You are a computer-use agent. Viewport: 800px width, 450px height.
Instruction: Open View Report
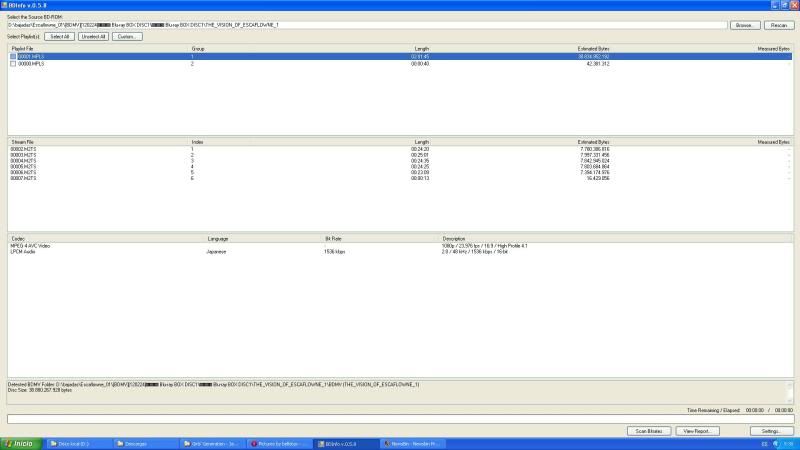coord(697,431)
